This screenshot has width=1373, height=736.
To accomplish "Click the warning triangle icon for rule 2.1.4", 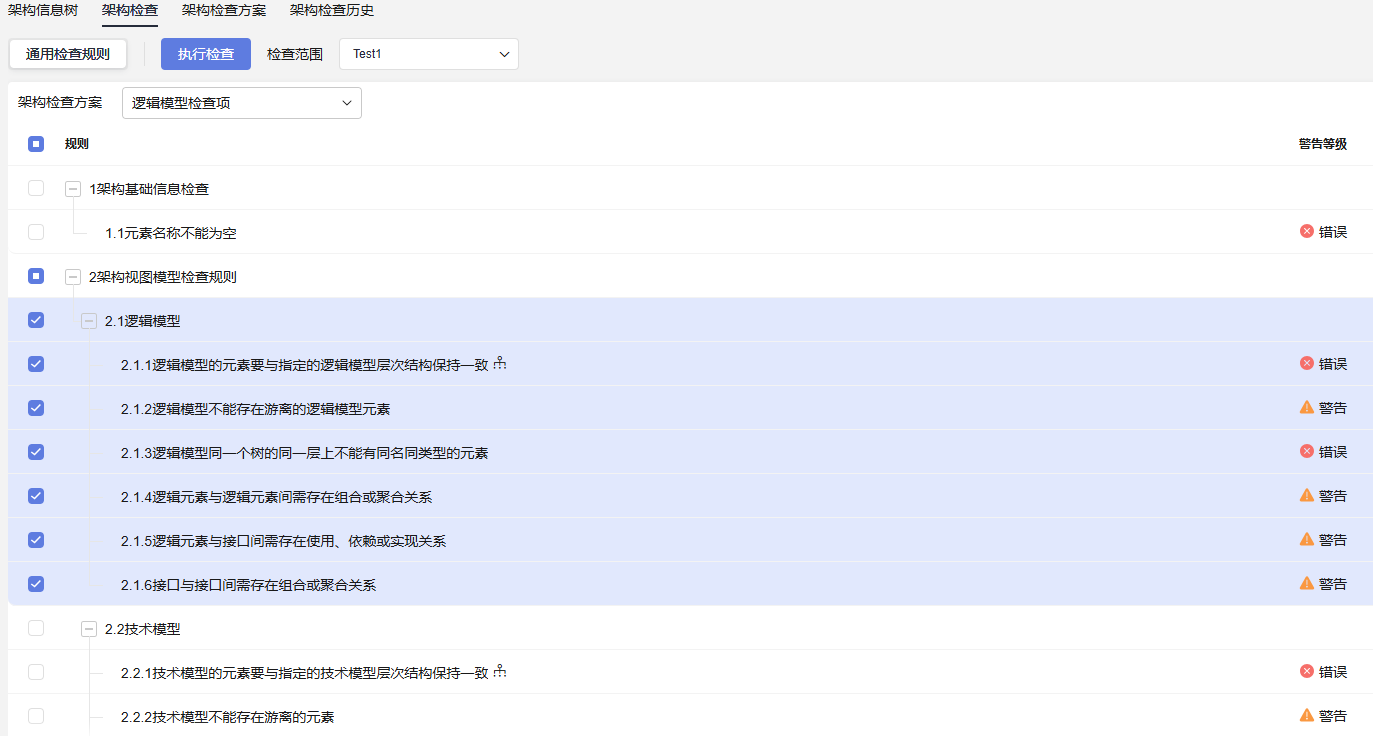I will click(1306, 495).
